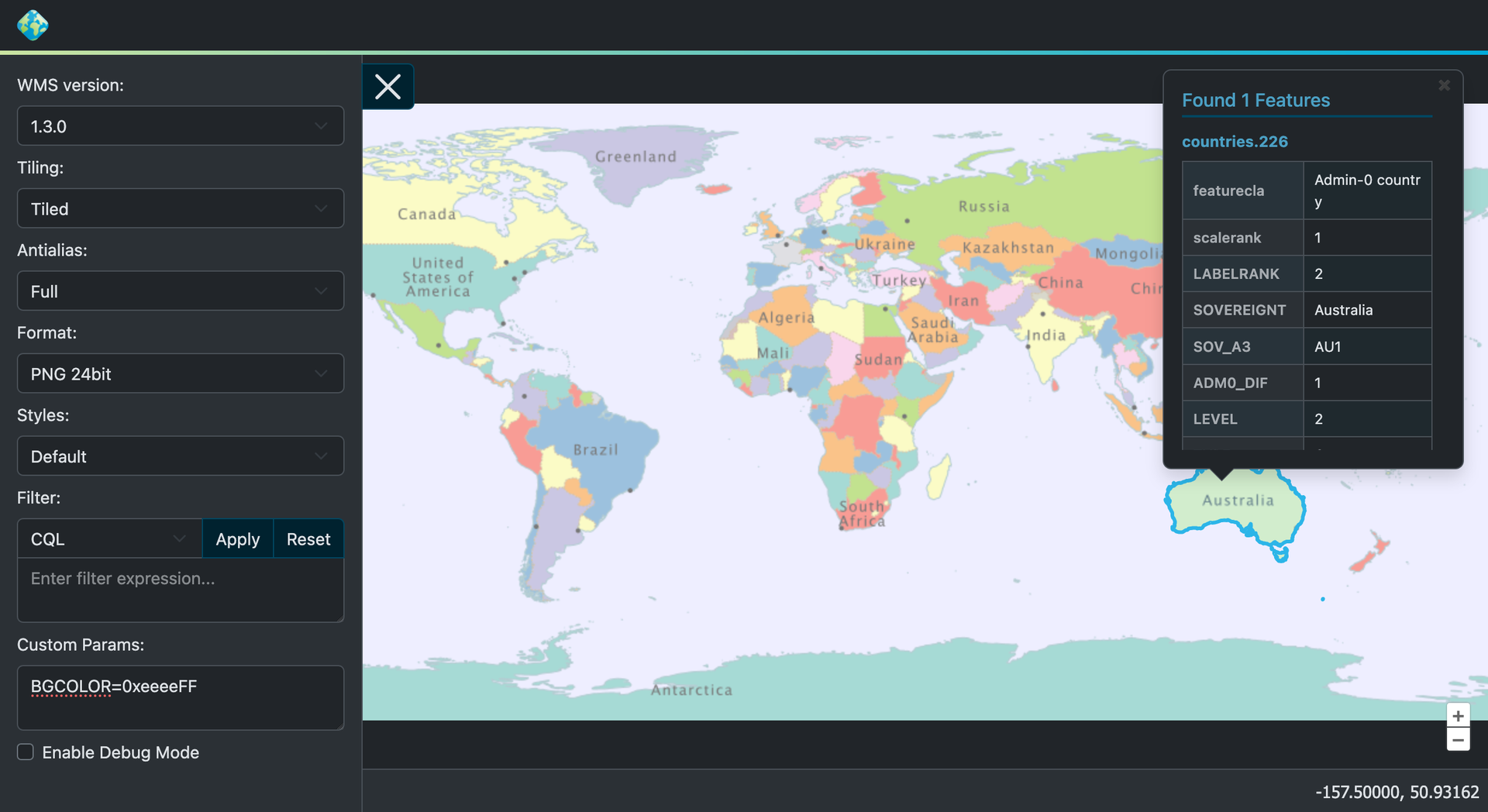Viewport: 1488px width, 812px height.
Task: Click Mali on the map
Action: (x=773, y=353)
